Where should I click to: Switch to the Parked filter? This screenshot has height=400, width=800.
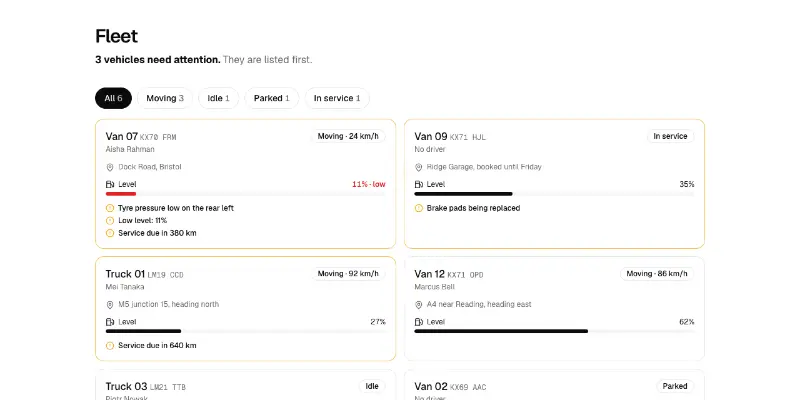pyautogui.click(x=271, y=98)
